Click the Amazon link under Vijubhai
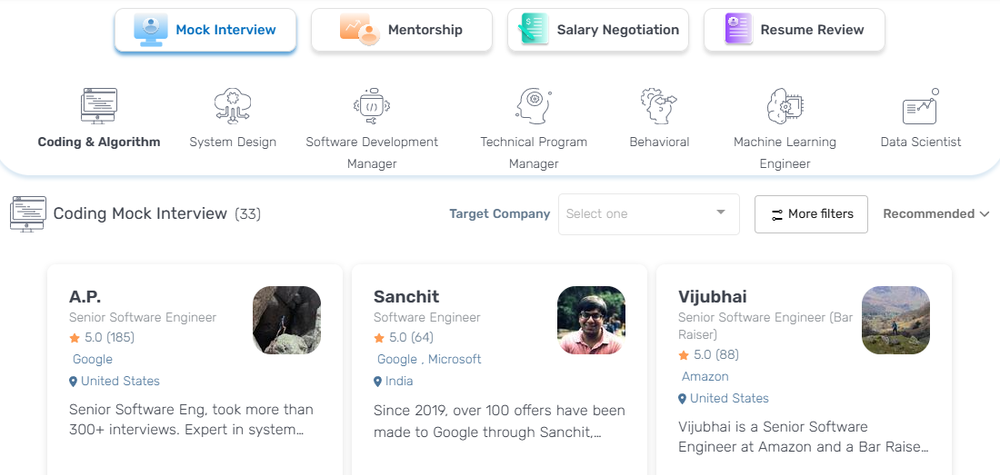The width and height of the screenshot is (1000, 475). (x=705, y=376)
